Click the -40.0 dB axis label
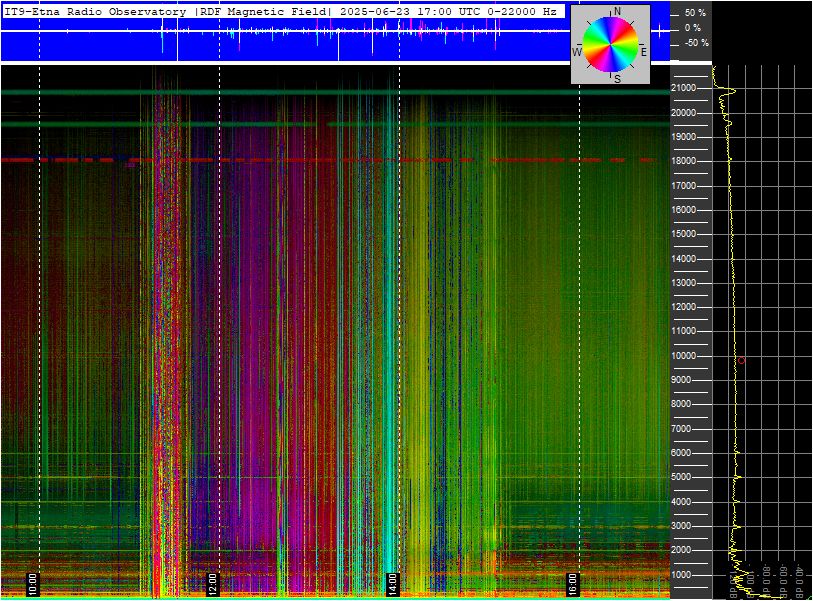Viewport: 813px width, 601px height. pyautogui.click(x=800, y=582)
